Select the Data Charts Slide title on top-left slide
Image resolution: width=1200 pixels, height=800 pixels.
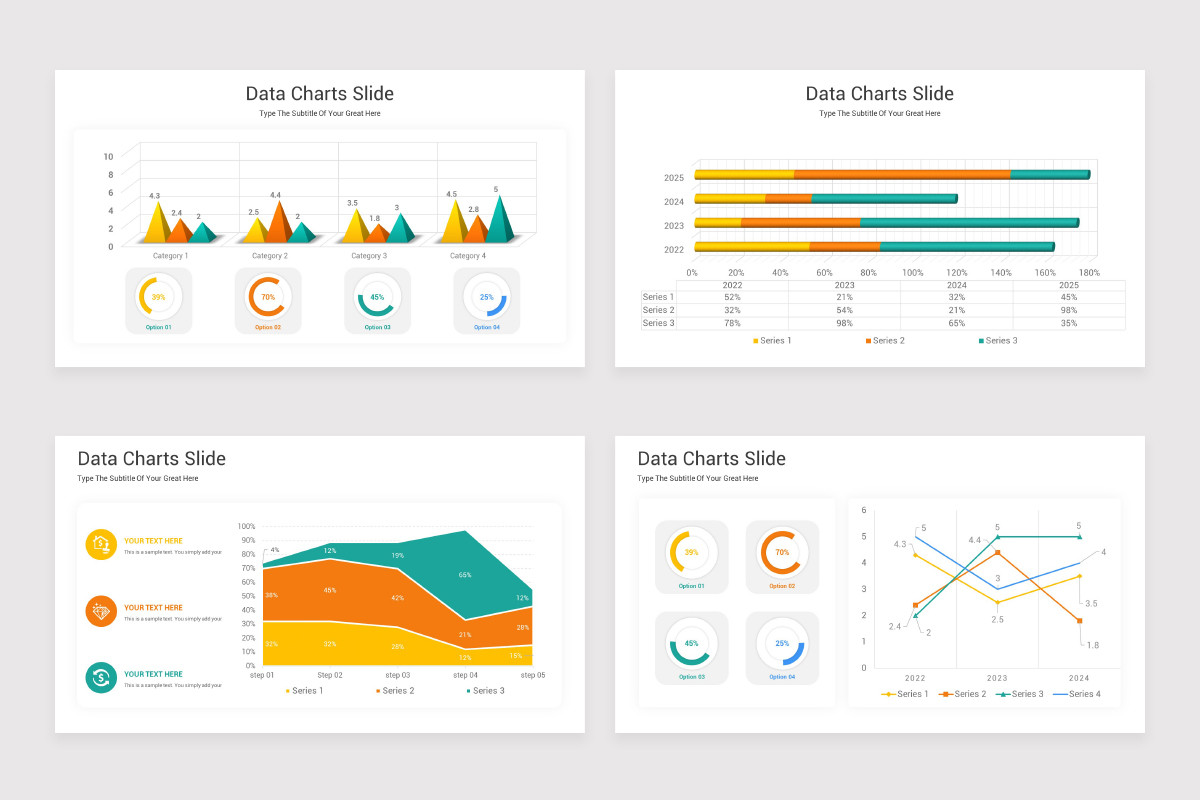tap(320, 93)
